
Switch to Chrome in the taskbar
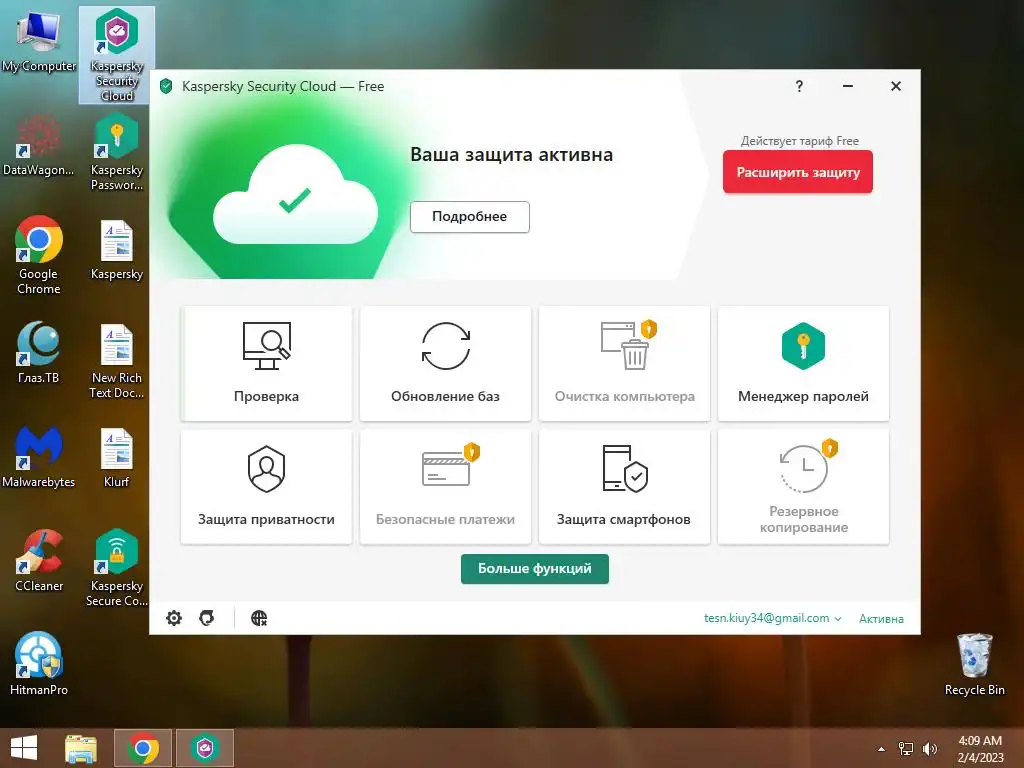tap(143, 748)
